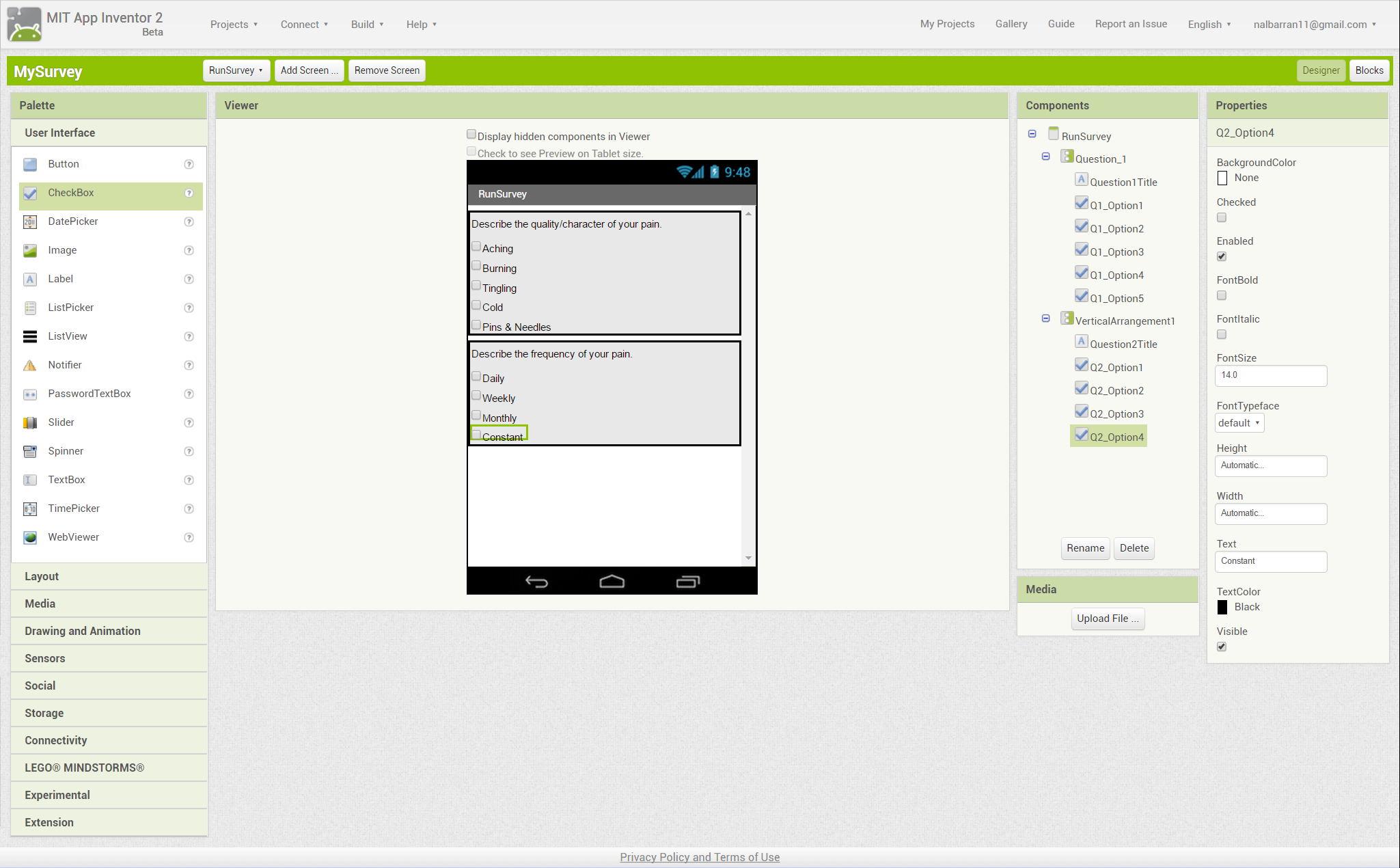Viewport: 1400px width, 868px height.
Task: Switch to the Blocks editor
Action: point(1369,70)
